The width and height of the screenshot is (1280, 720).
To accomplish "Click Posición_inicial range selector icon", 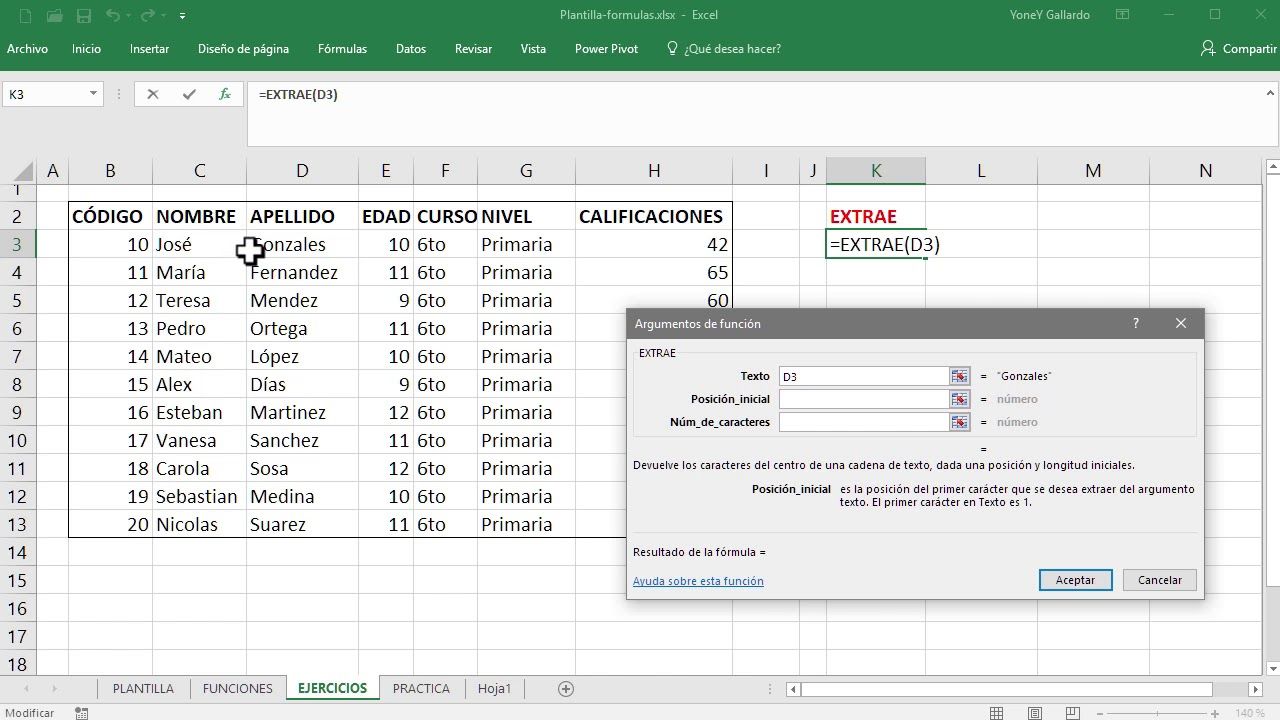I will coord(960,399).
